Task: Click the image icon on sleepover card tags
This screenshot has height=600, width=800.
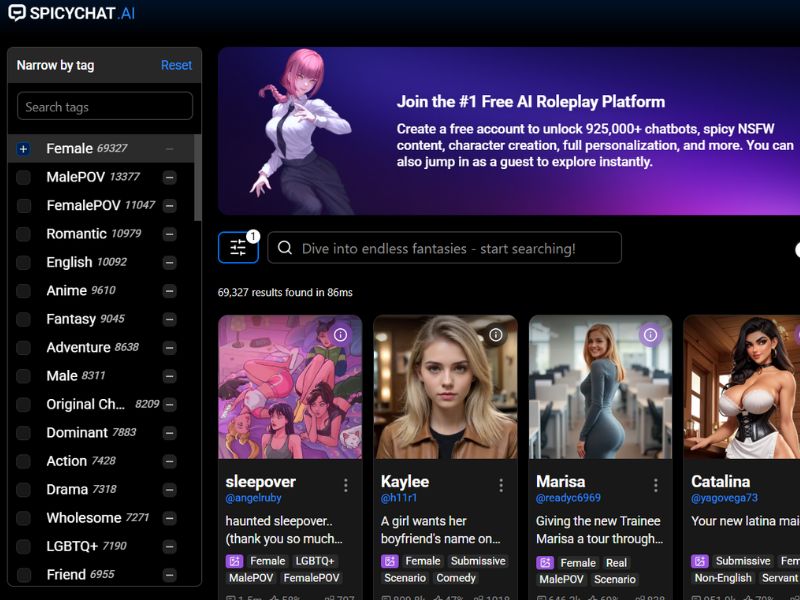Action: pos(234,561)
